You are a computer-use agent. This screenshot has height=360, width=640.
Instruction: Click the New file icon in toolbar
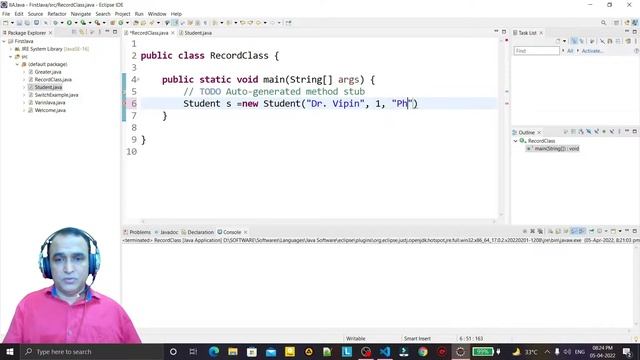pos(6,23)
